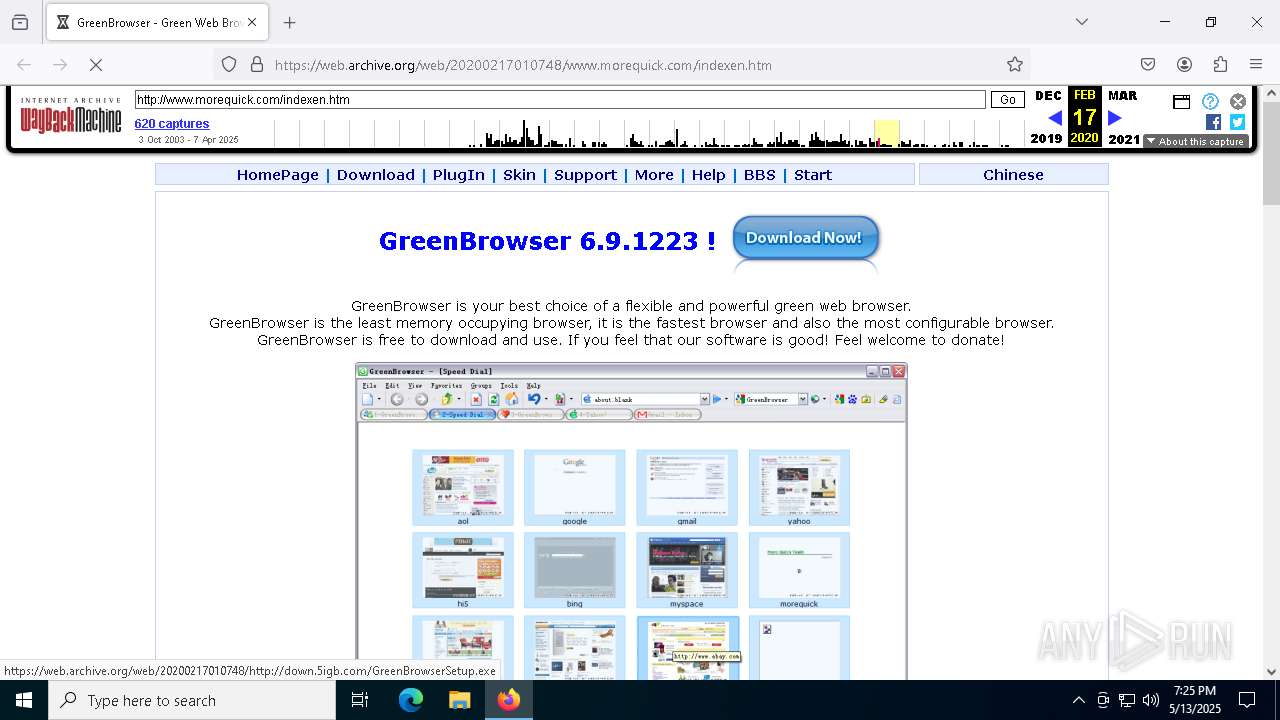Click the Download Now! button

805,238
